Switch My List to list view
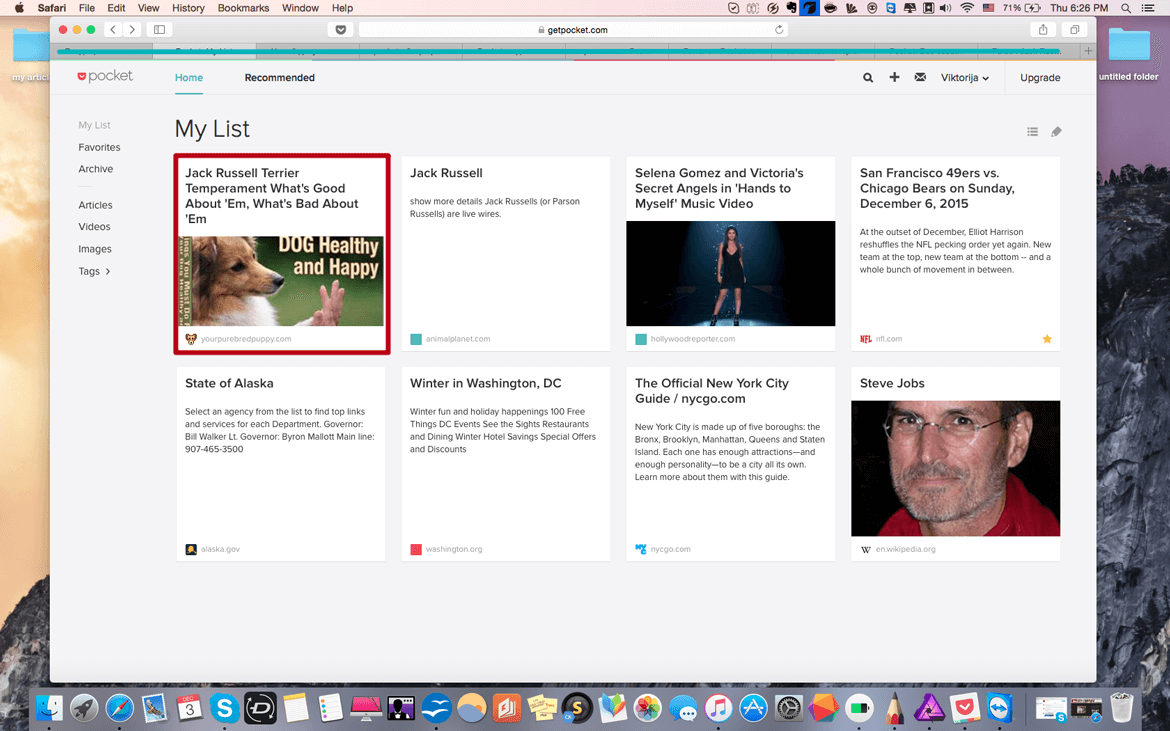This screenshot has width=1170, height=731. tap(1033, 131)
